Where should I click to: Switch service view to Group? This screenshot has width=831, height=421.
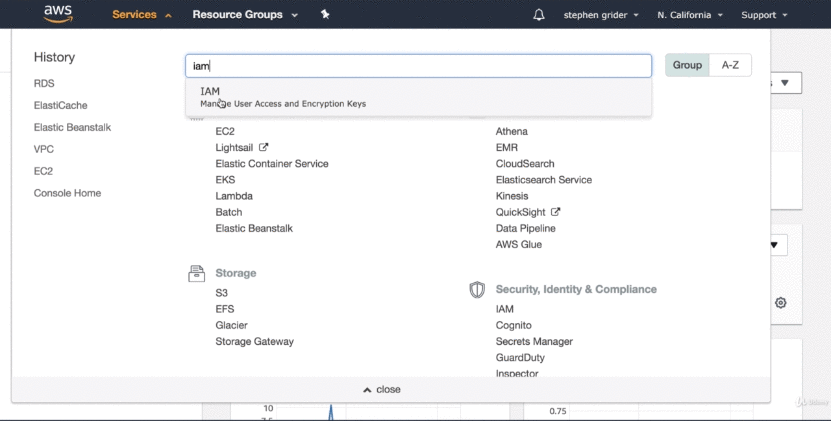687,65
